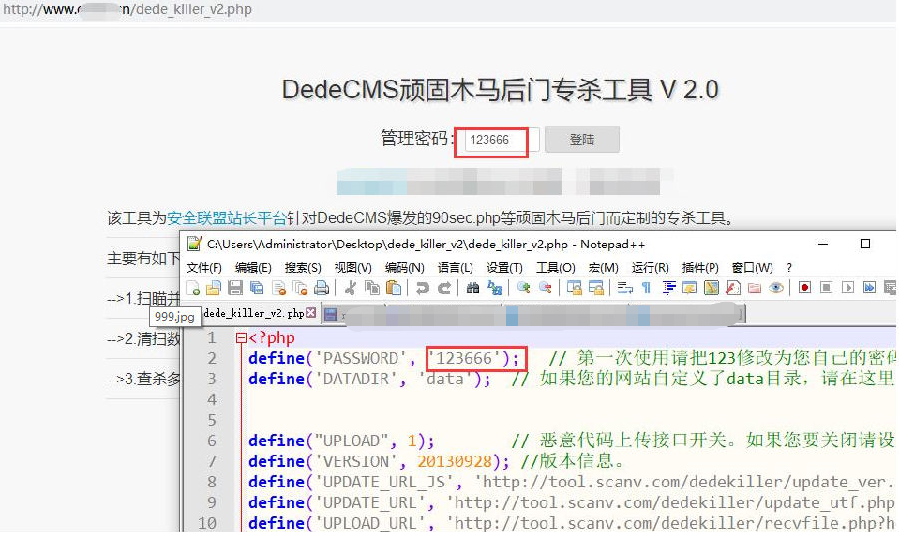Open the 窗口(W) menu
This screenshot has width=899, height=560.
pos(752,268)
